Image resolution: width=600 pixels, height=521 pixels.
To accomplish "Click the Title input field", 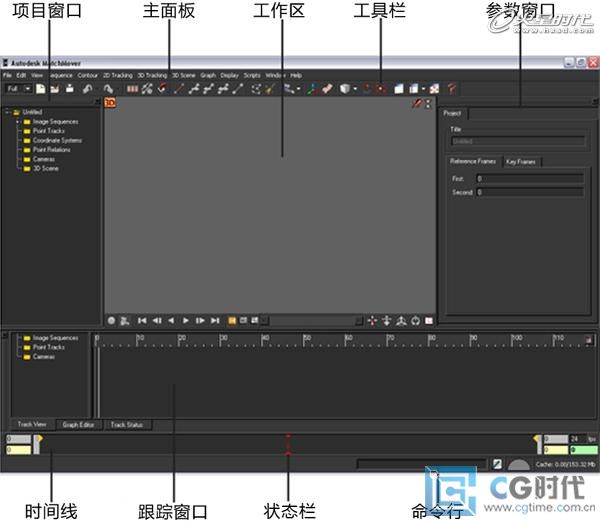I will click(518, 141).
